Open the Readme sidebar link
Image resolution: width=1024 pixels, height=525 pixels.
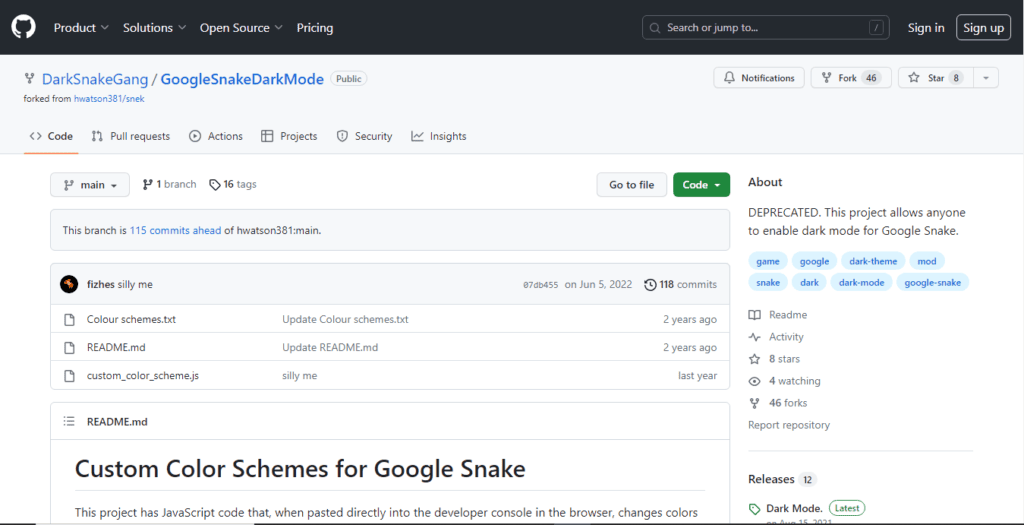click(778, 315)
